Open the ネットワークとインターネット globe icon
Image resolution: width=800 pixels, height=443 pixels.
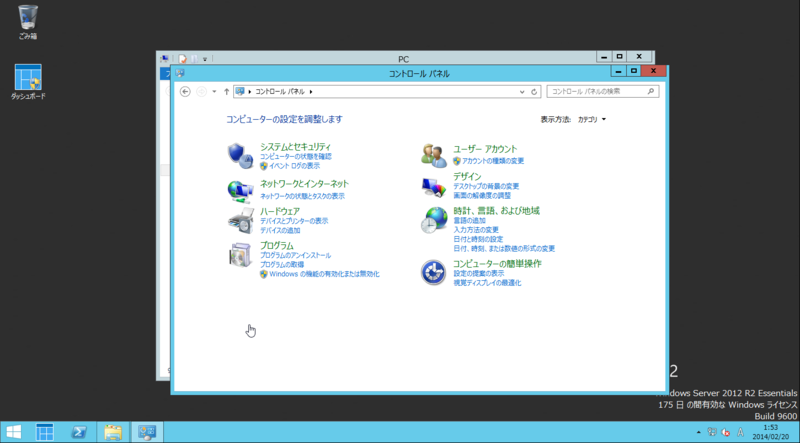[240, 191]
